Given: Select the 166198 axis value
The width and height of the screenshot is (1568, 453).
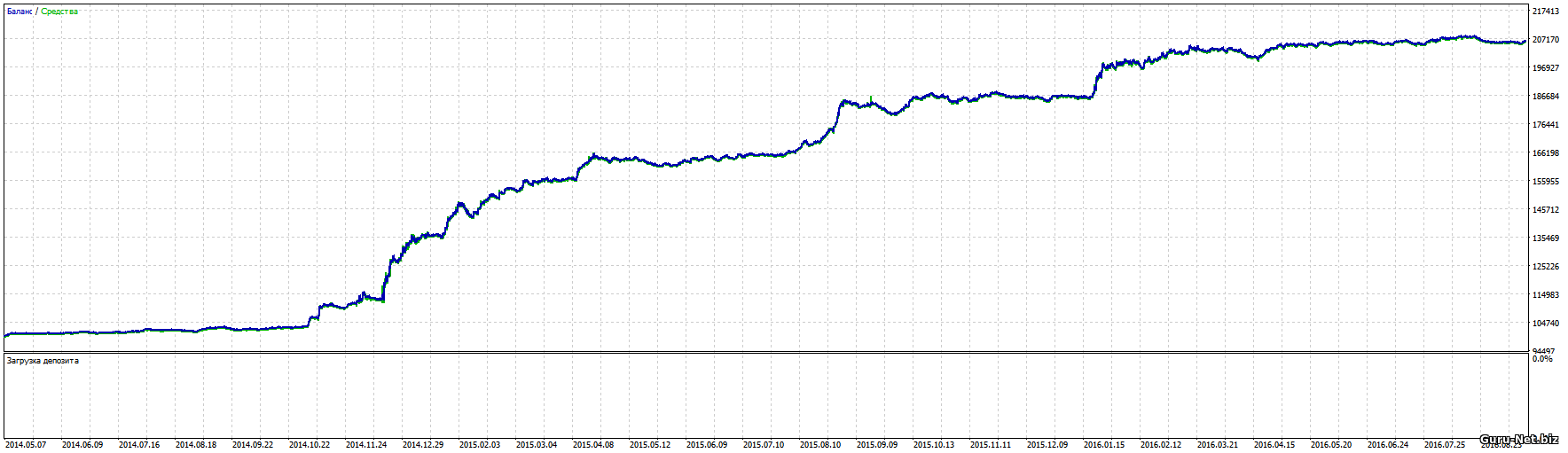Looking at the screenshot, I should click(1546, 153).
